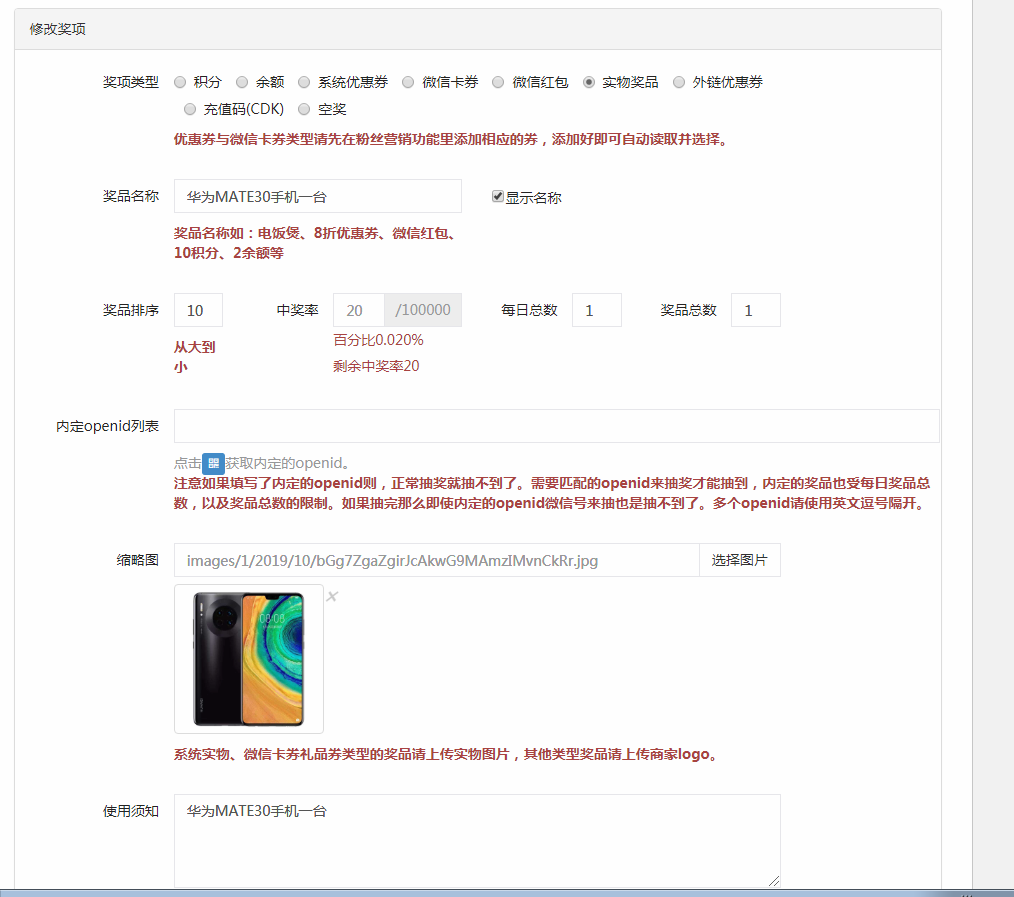Image resolution: width=1014 pixels, height=897 pixels.
Task: Click the 从大到小 hint text
Action: coord(194,357)
